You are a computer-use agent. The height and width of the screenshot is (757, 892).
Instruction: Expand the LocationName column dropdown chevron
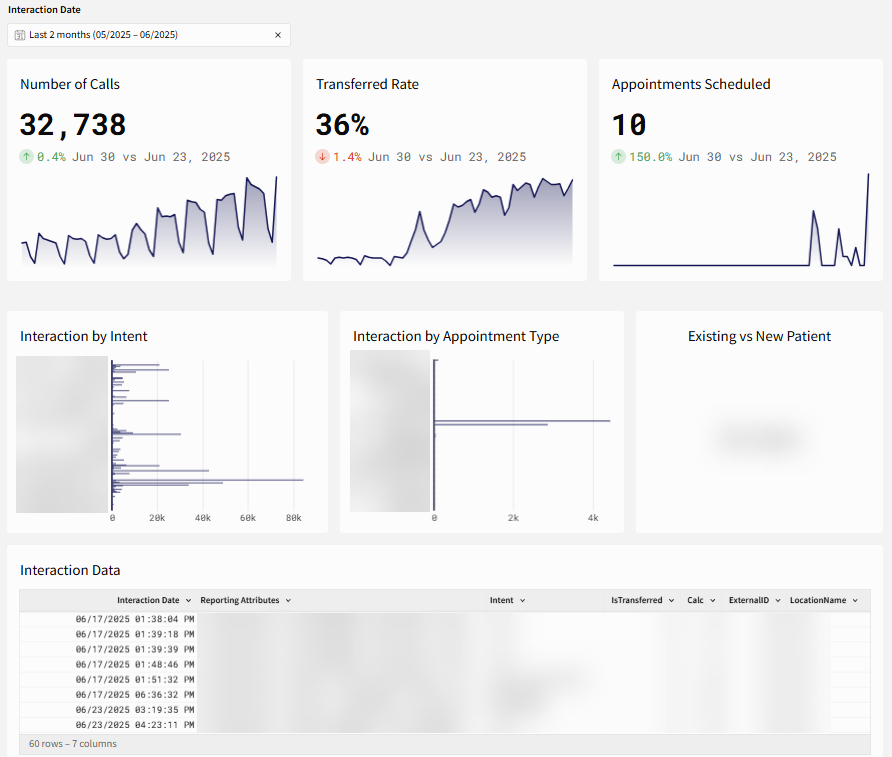click(x=855, y=601)
